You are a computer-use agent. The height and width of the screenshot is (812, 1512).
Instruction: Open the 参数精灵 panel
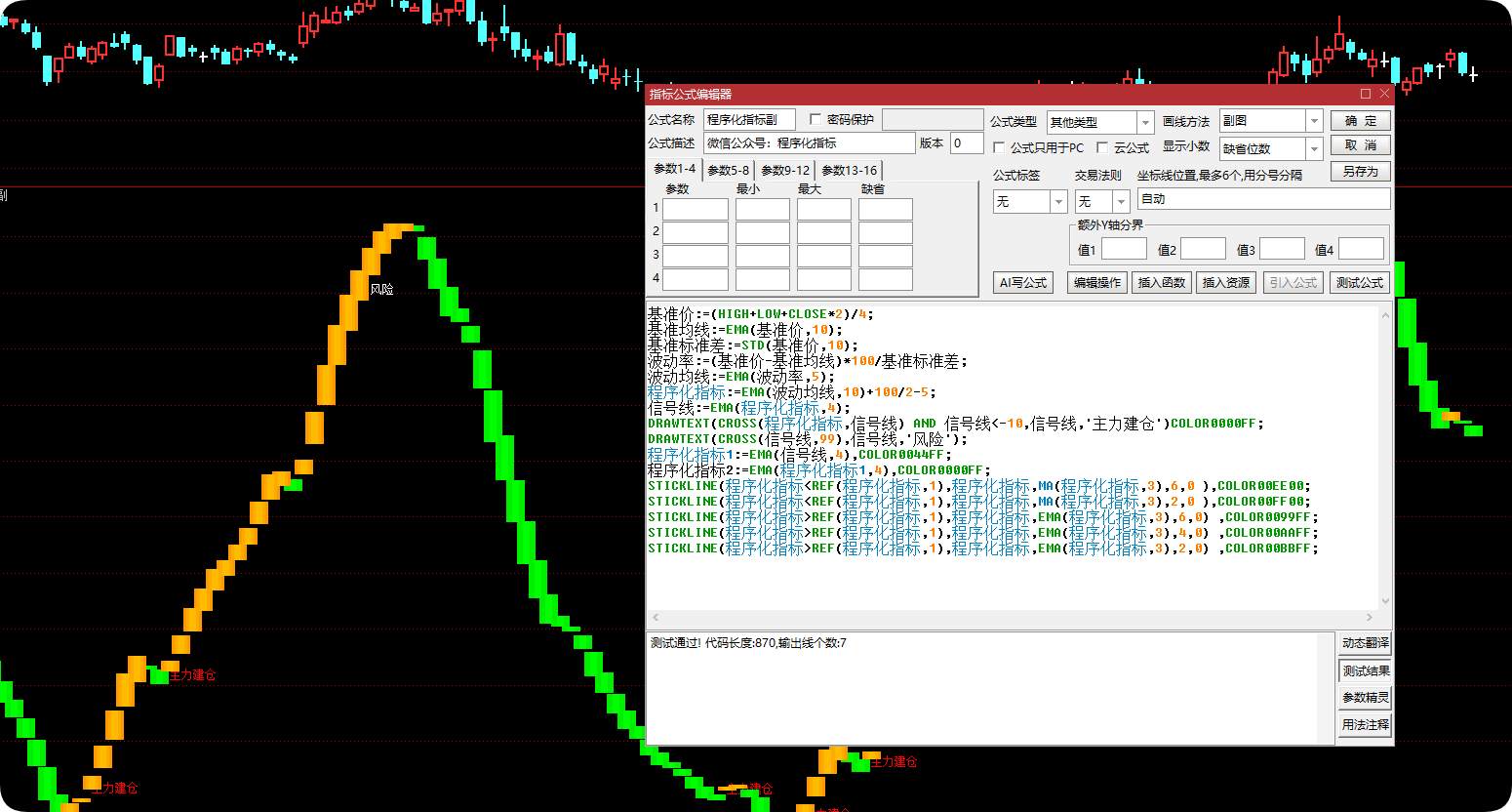coord(1366,698)
